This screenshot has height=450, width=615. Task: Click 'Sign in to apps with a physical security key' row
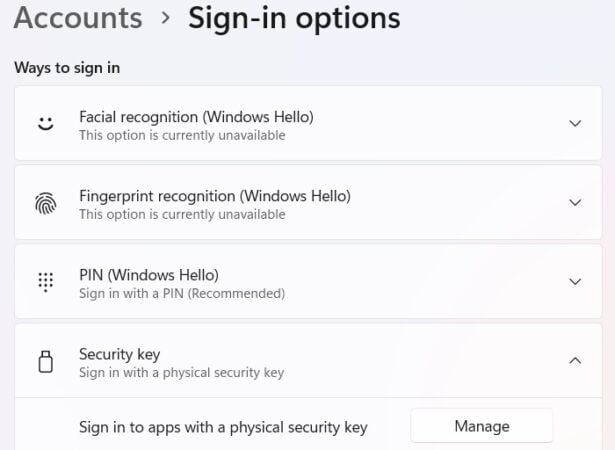[x=308, y=426]
